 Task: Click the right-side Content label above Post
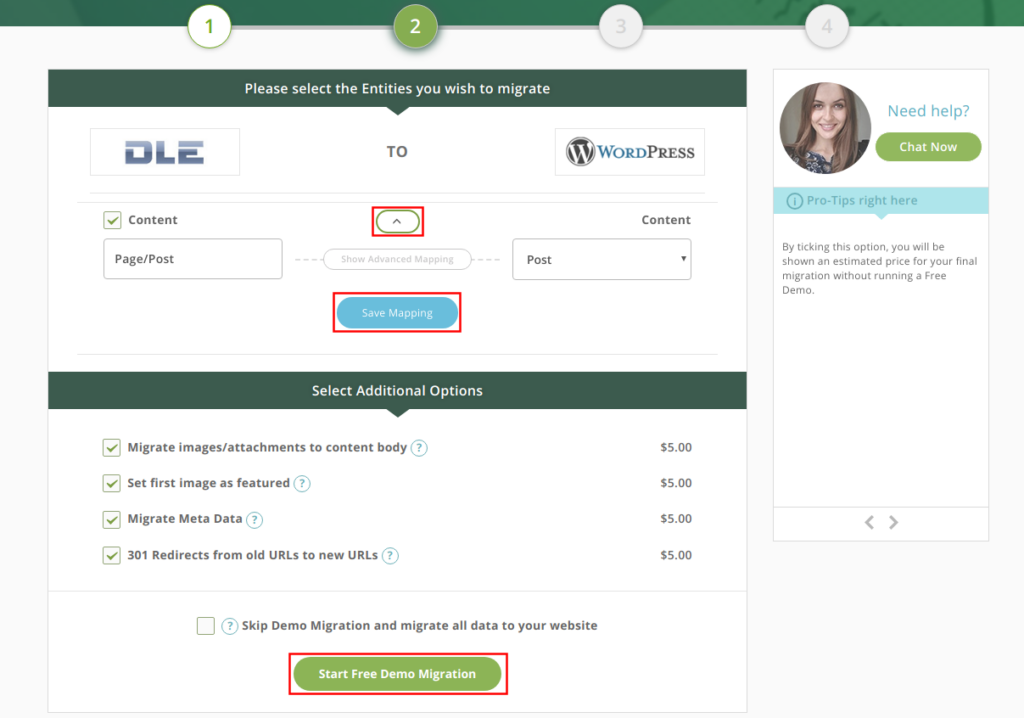tap(665, 220)
